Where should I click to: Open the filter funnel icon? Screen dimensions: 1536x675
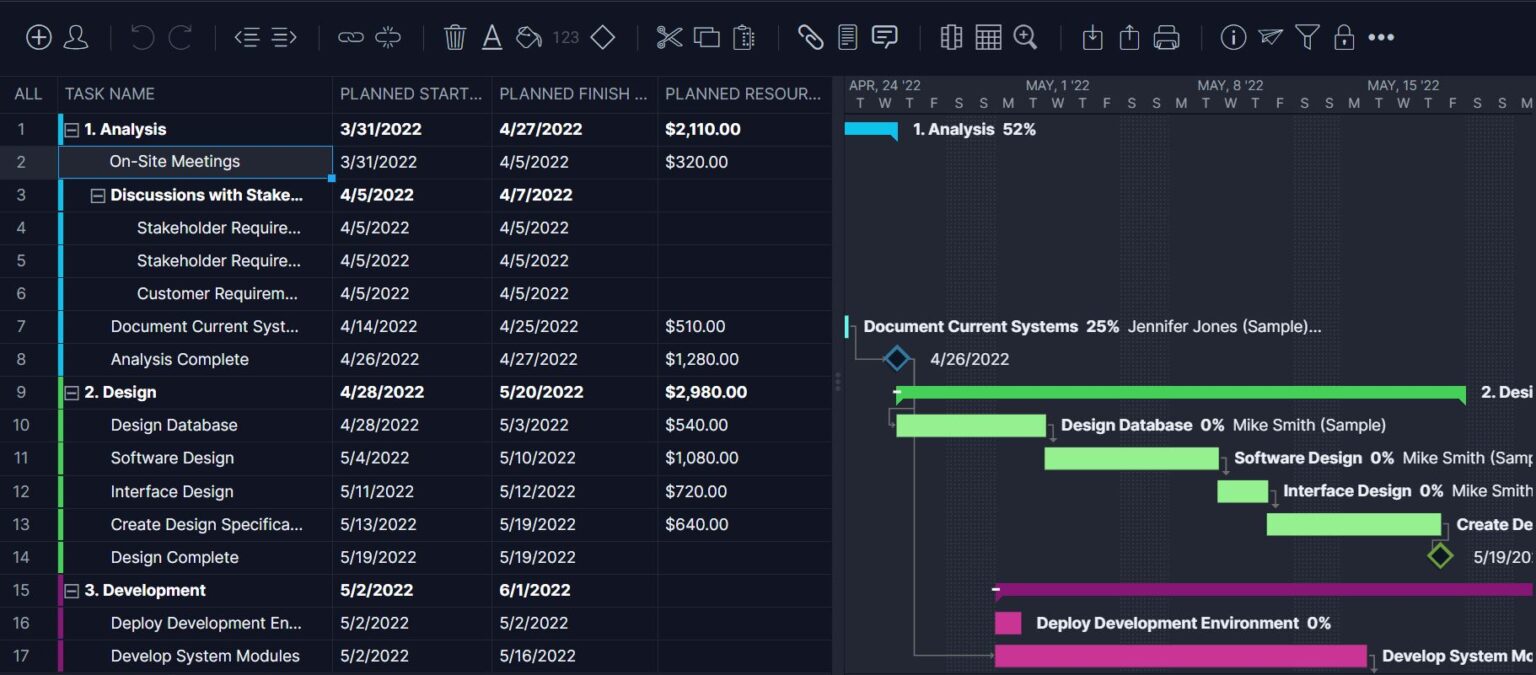tap(1306, 37)
